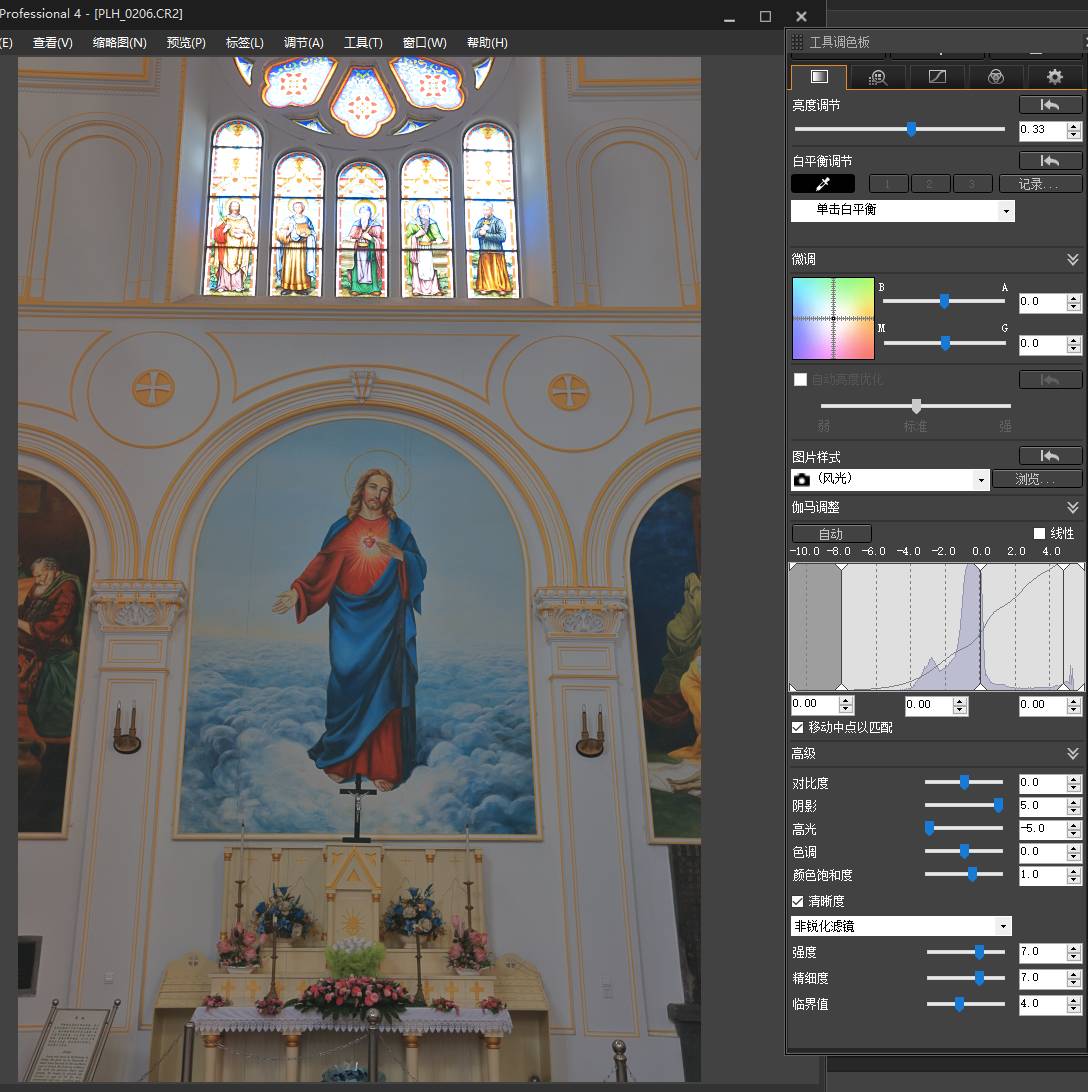Viewport: 1088px width, 1092px height.
Task: Collapse the 伽马调整 gamma section
Action: pos(1073,507)
